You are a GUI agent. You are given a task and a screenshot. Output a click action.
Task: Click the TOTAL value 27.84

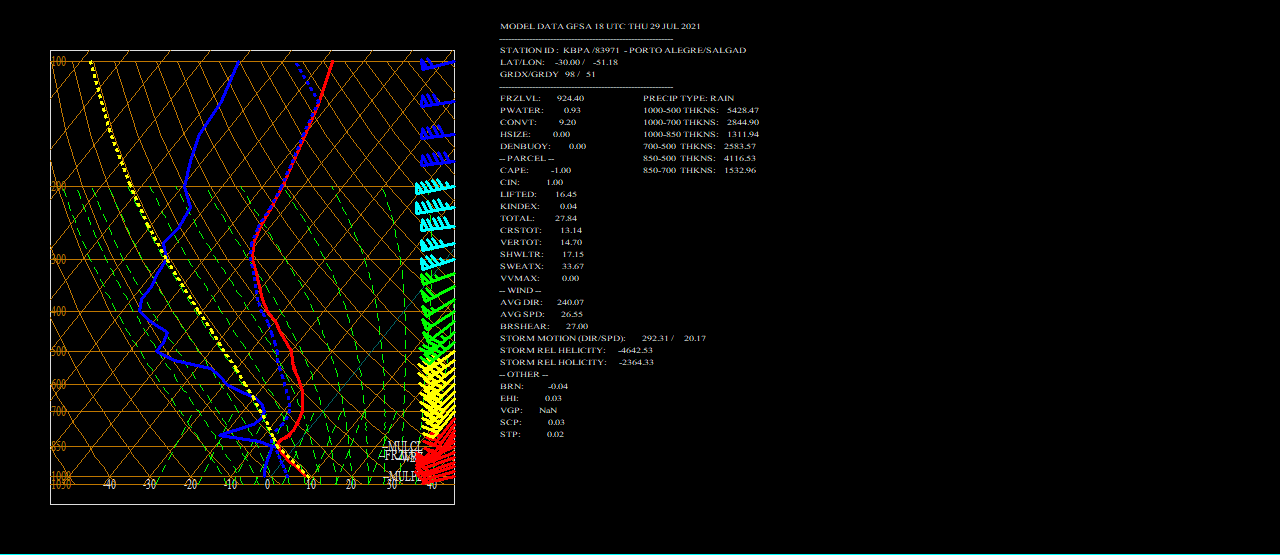pyautogui.click(x=566, y=218)
